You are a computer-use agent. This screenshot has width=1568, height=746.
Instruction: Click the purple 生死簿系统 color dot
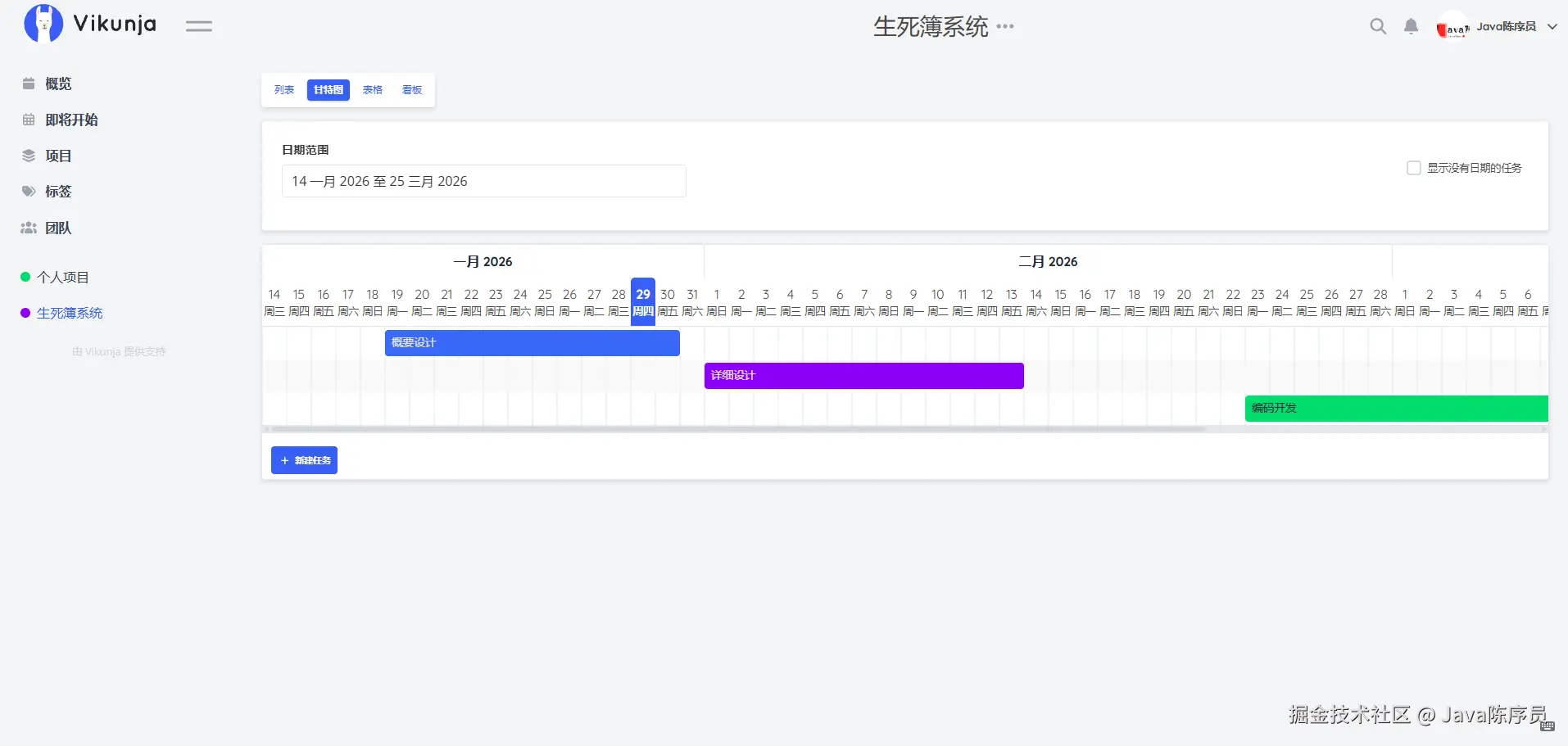click(25, 313)
